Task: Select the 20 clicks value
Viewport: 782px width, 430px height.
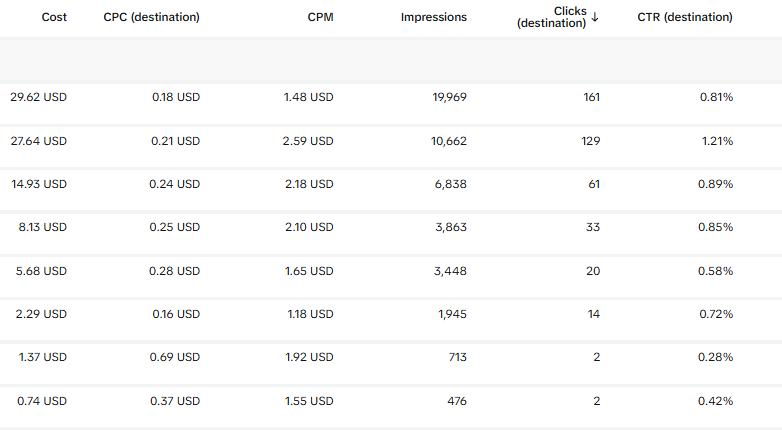Action: pos(593,271)
